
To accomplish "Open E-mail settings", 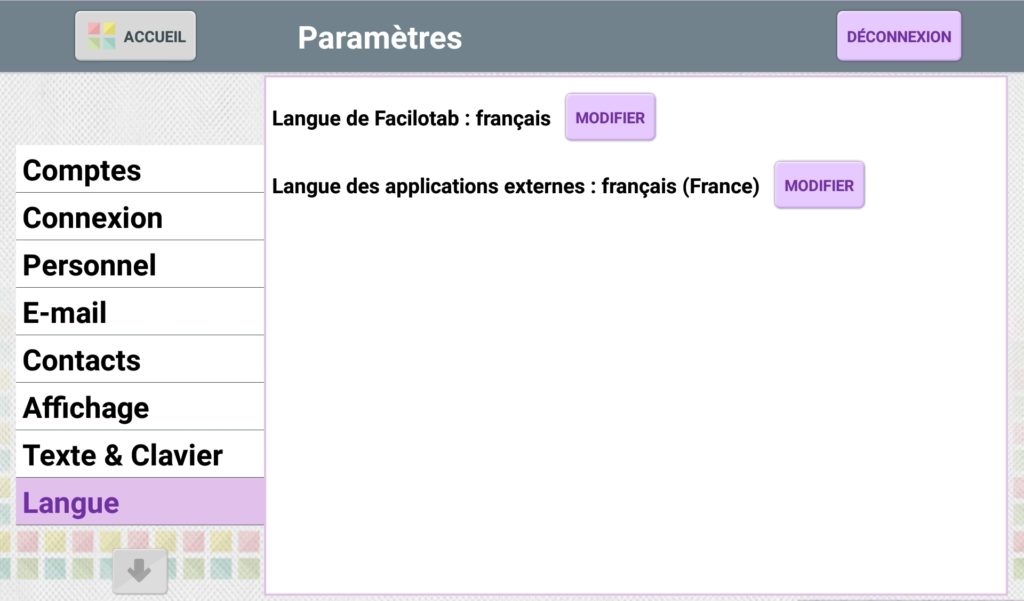I will (140, 312).
